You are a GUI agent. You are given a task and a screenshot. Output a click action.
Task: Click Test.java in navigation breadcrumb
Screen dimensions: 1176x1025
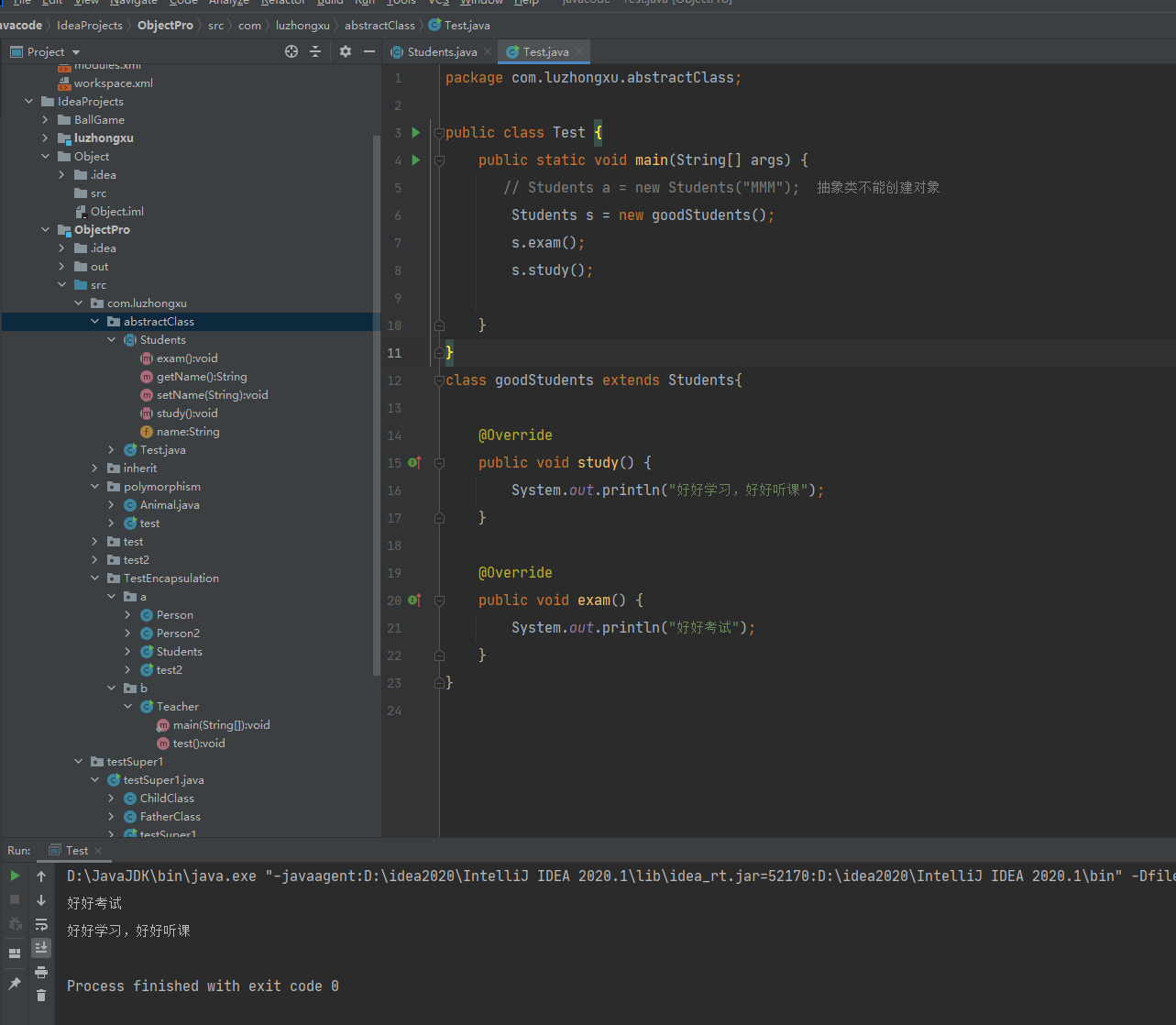[x=459, y=25]
